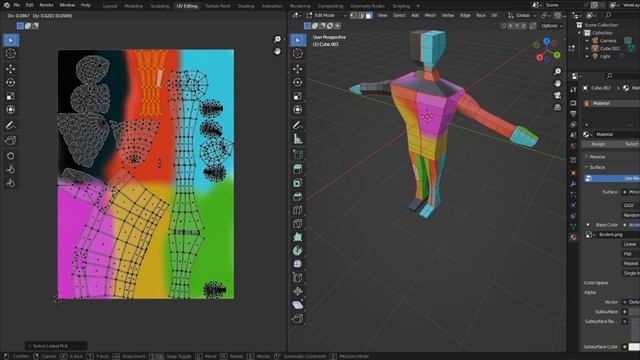This screenshot has width=640, height=360.
Task: Click the blue Z axis on navigation gizmo
Action: click(547, 42)
